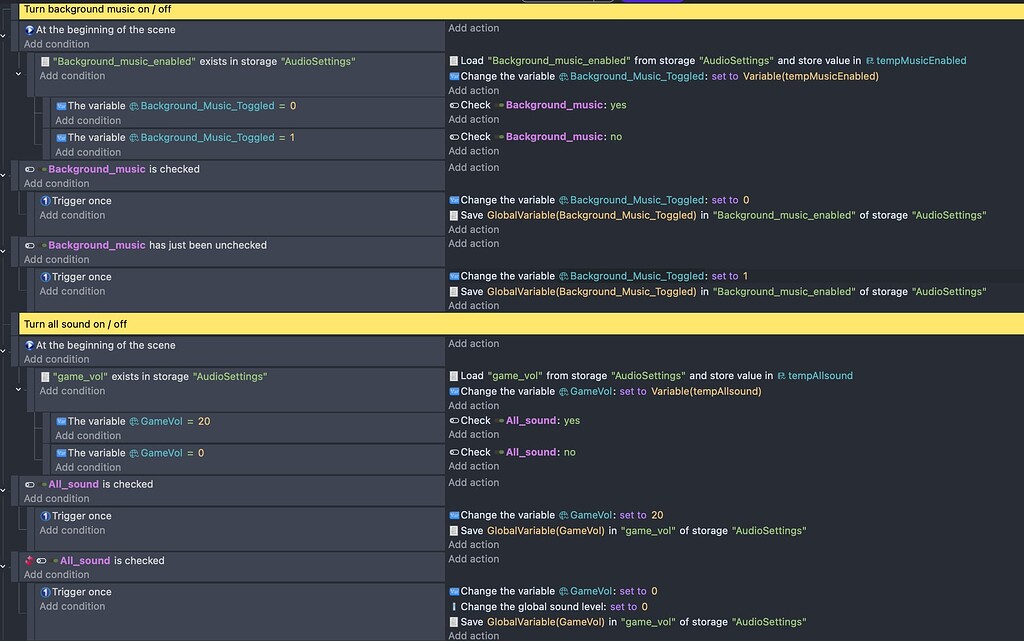Image resolution: width=1024 pixels, height=641 pixels.
Task: Add condition under GameVol = 20
Action: [88, 436]
